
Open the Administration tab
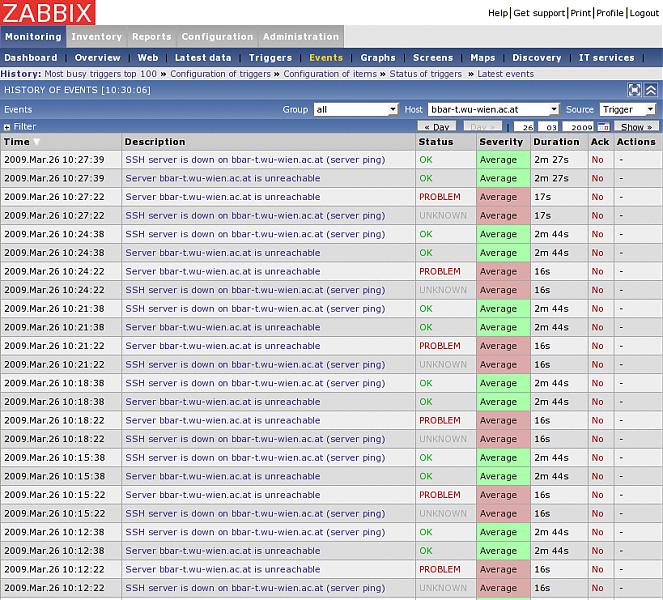(300, 37)
